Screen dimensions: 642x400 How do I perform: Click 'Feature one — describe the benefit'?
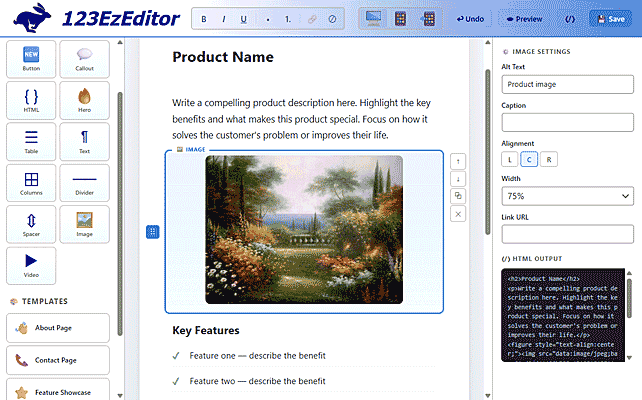258,356
